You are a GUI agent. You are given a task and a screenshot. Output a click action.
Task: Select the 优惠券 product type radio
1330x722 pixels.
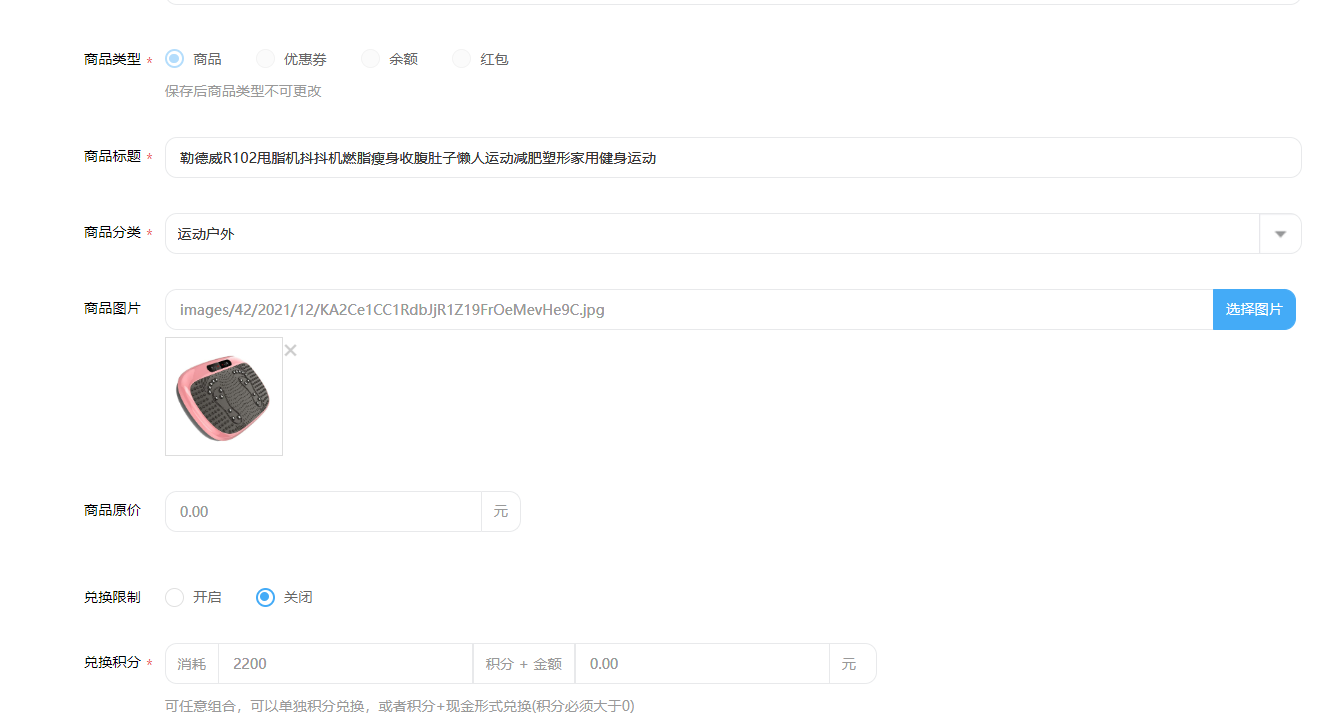click(265, 59)
